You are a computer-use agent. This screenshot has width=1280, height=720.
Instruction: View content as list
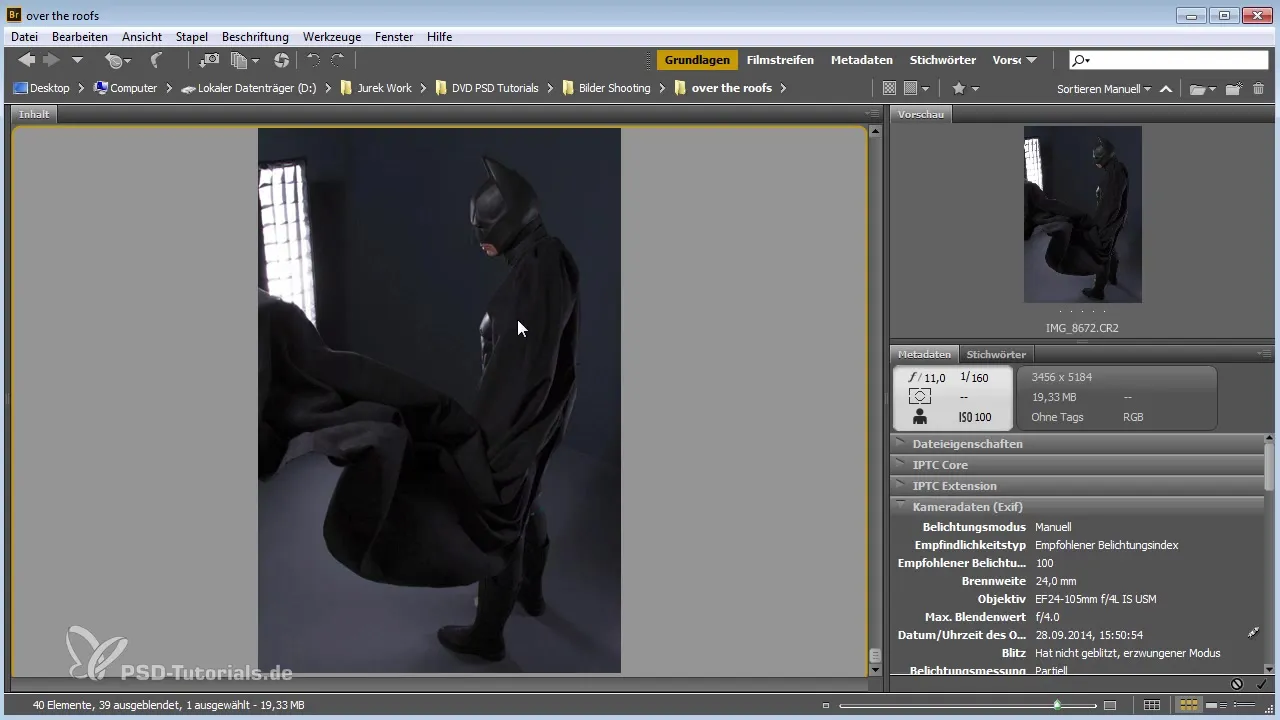tap(1245, 705)
